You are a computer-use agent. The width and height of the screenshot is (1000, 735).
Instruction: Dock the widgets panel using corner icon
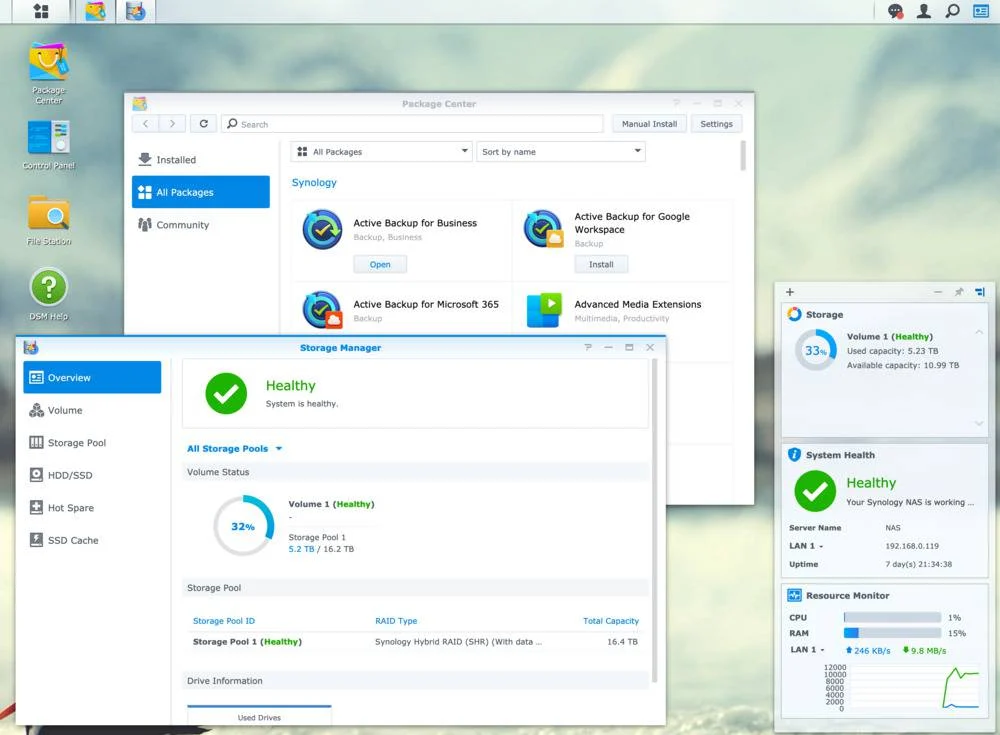pos(980,292)
